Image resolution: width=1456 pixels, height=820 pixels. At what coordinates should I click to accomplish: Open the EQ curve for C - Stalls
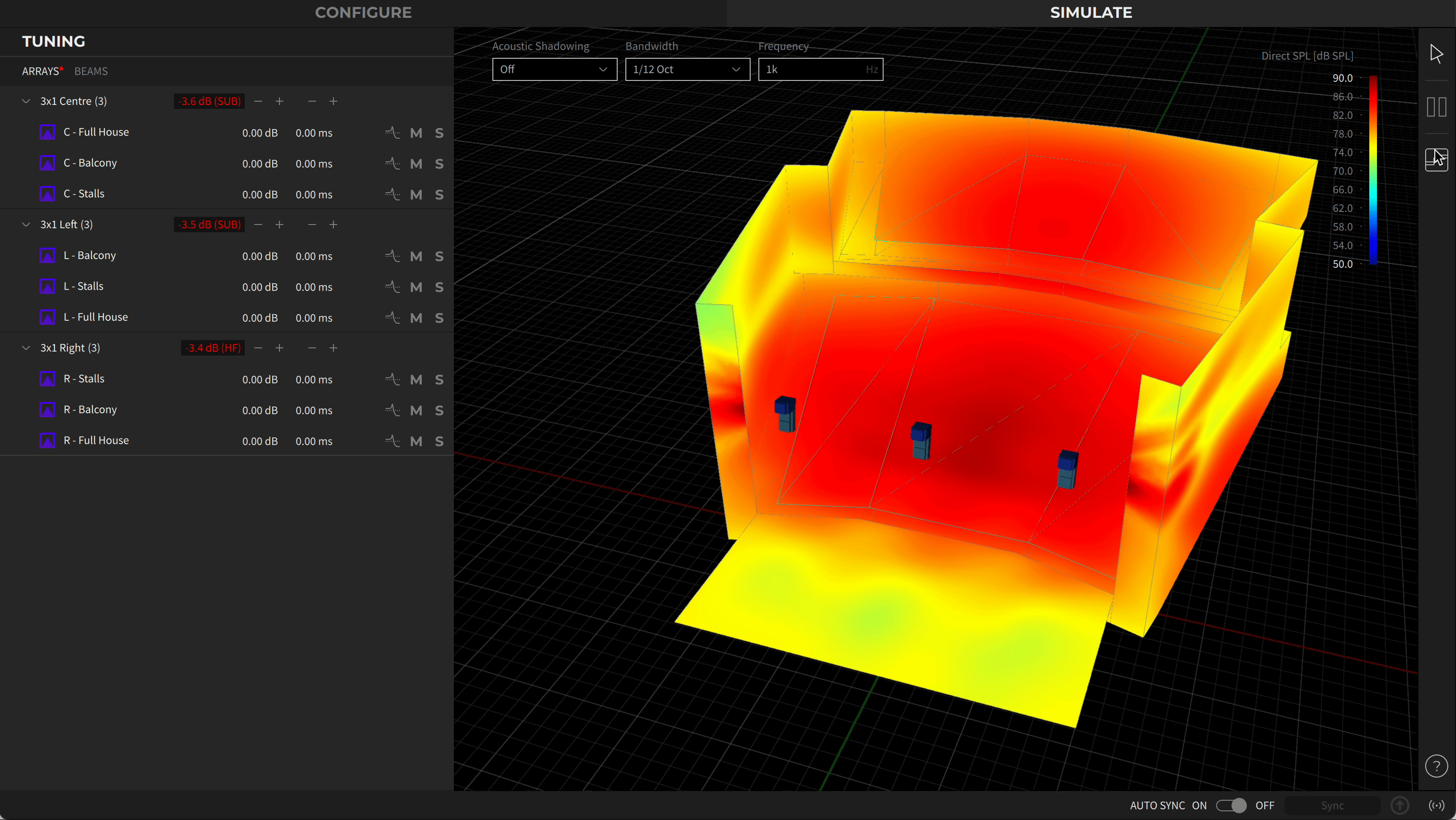[392, 195]
